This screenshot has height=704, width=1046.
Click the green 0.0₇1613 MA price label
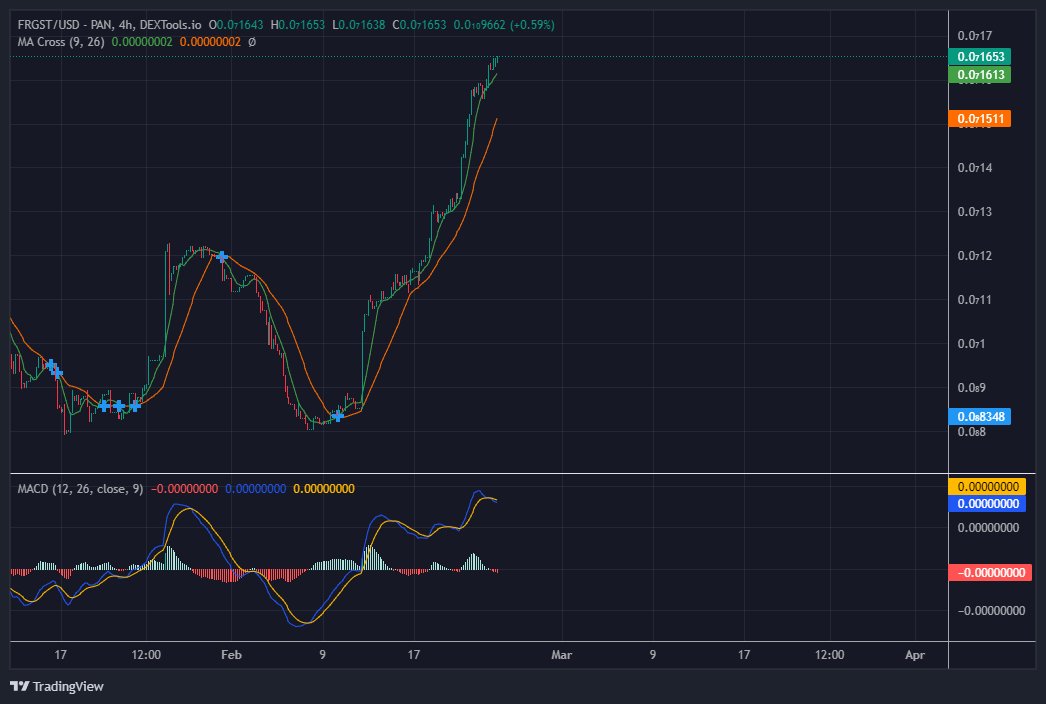pyautogui.click(x=980, y=75)
